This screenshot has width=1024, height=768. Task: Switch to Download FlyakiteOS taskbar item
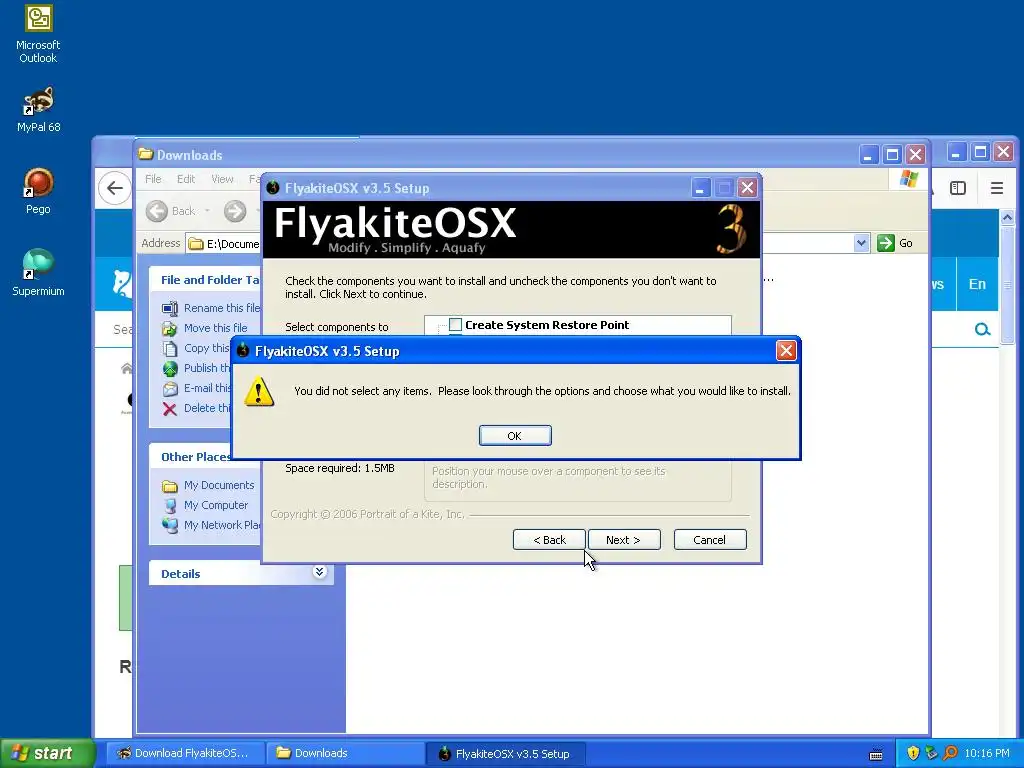click(x=185, y=753)
